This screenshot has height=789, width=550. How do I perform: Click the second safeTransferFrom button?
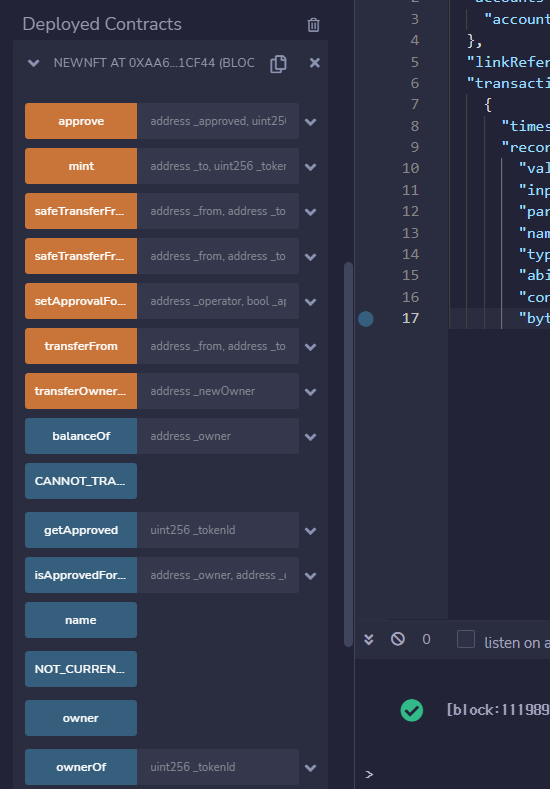pos(81,256)
